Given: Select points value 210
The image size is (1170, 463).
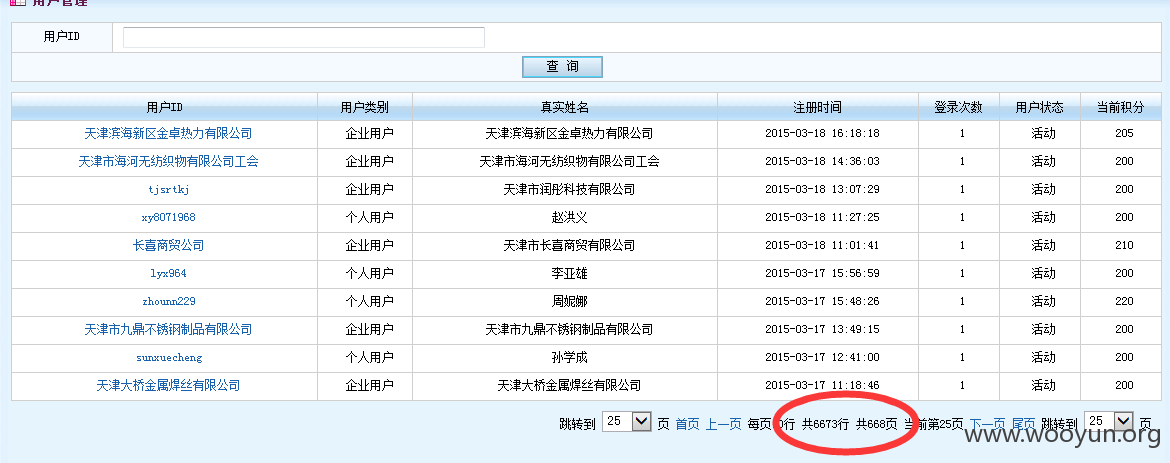Looking at the screenshot, I should tap(1124, 246).
